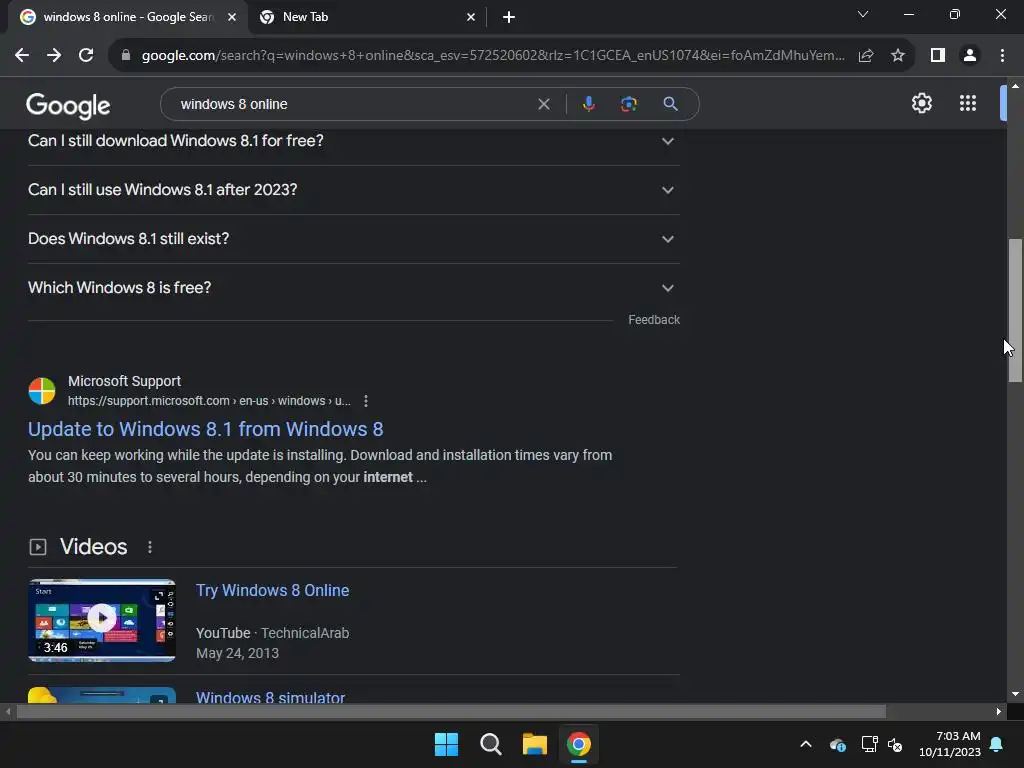Open the Windows Start menu

pos(447,744)
